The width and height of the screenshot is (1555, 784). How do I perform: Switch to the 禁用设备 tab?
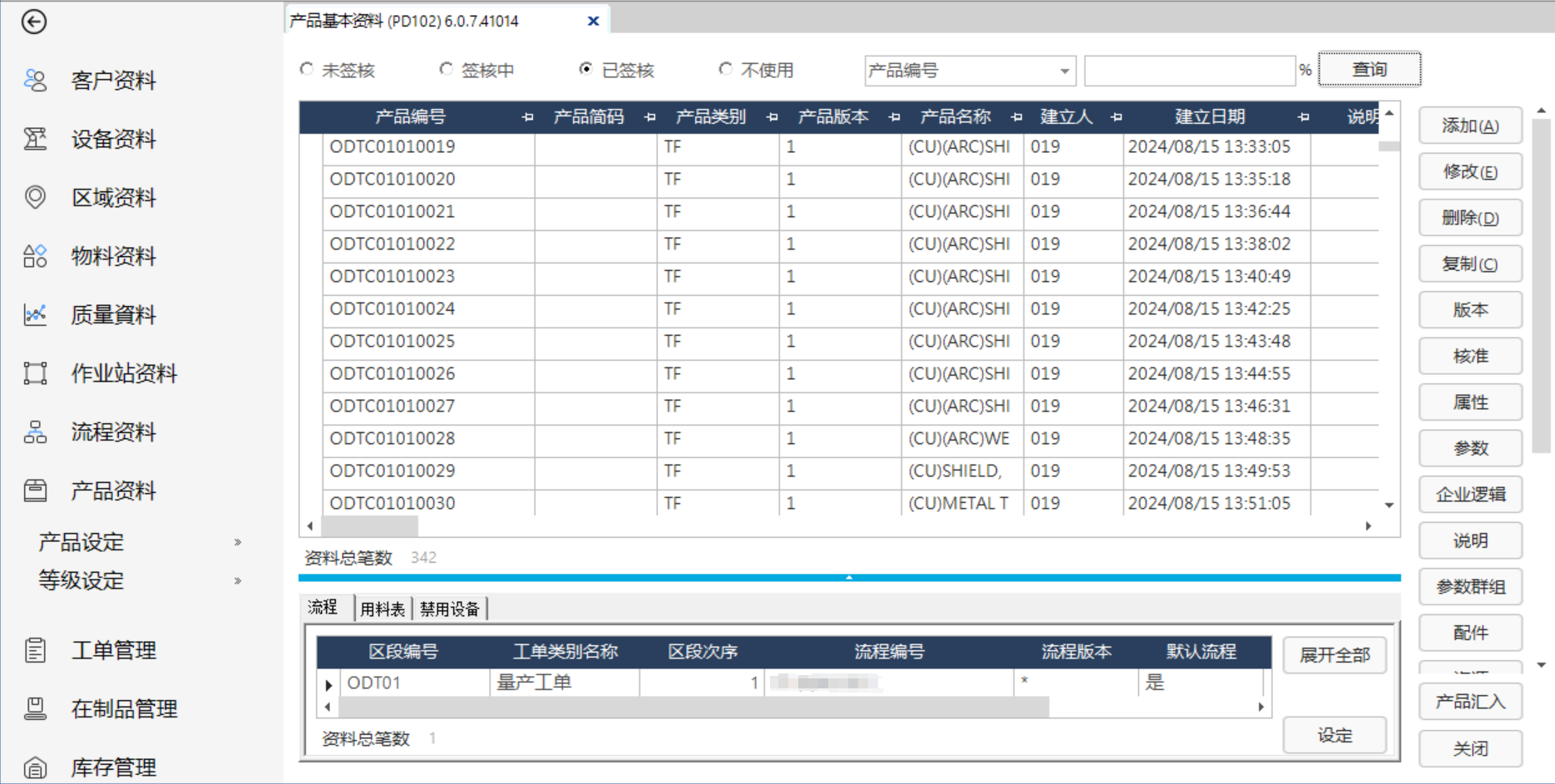click(x=450, y=609)
